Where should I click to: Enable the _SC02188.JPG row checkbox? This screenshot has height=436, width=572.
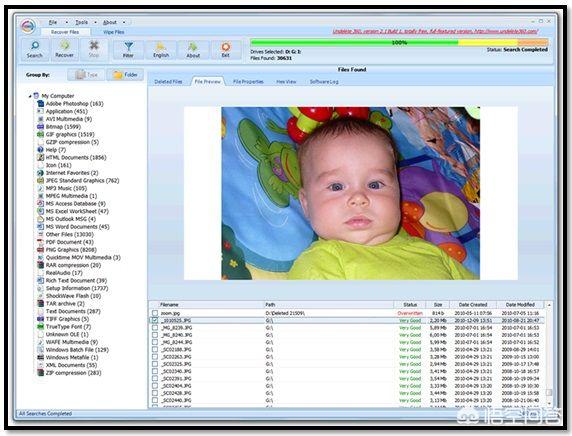(x=155, y=350)
